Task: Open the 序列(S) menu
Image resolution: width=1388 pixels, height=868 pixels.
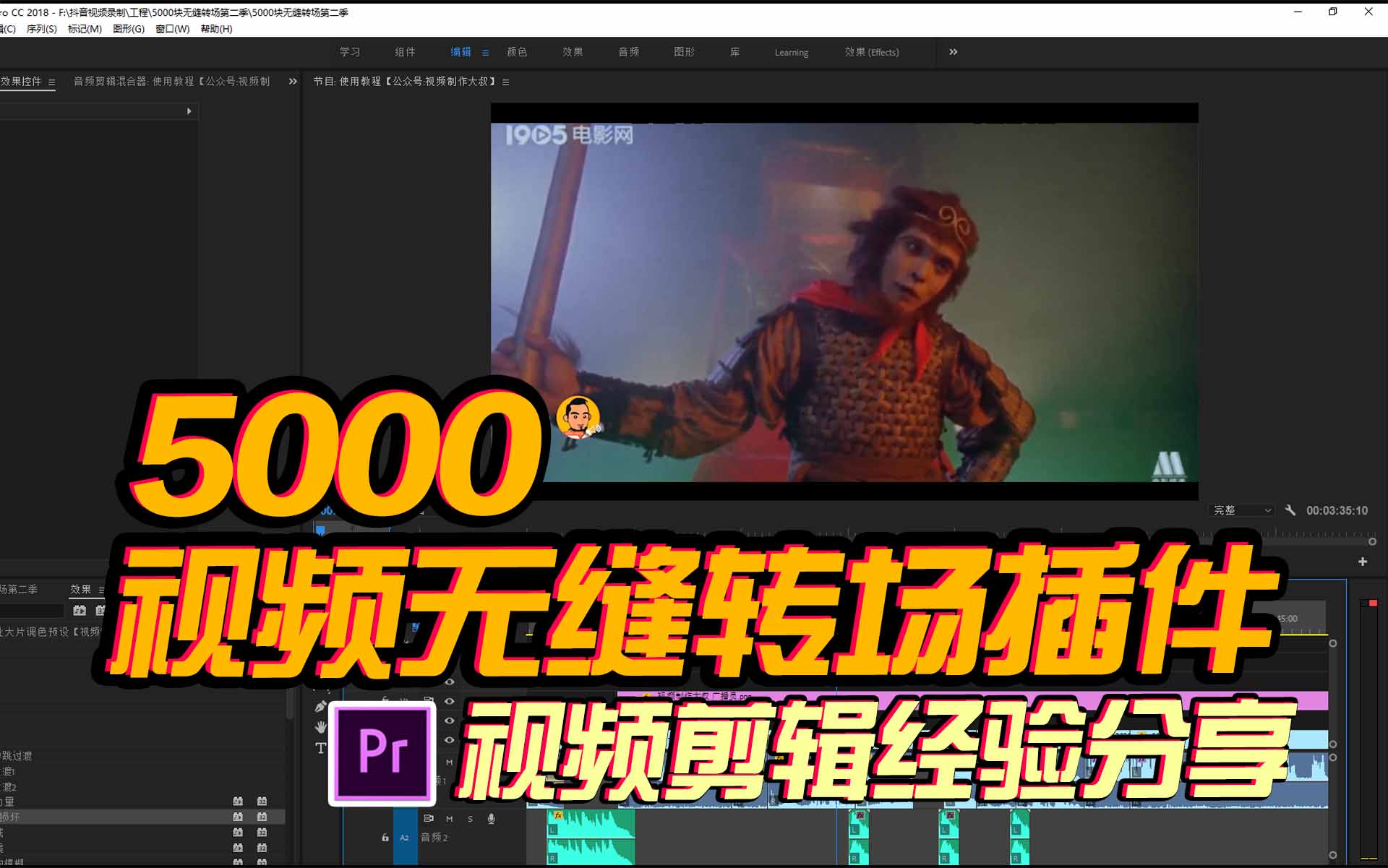Action: pyautogui.click(x=42, y=29)
